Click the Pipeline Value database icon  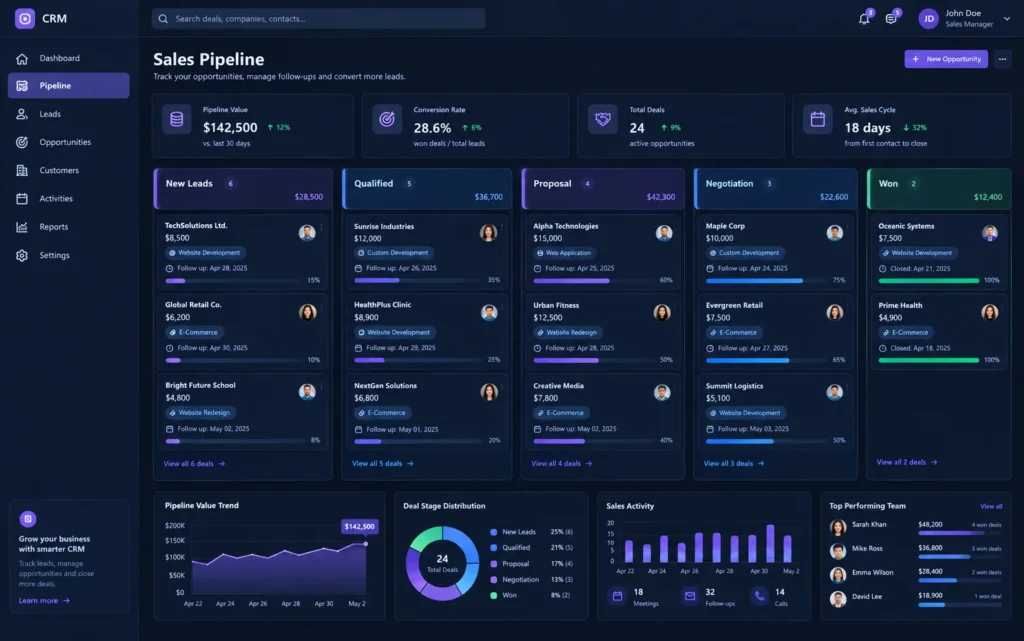176,119
